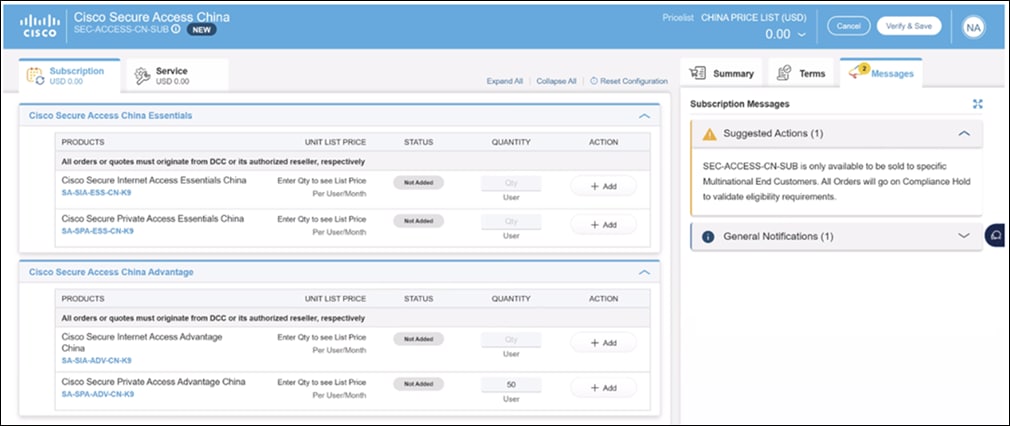
Task: Click Qty field for SA-SPA-ESS-CN-K9
Action: click(x=511, y=222)
